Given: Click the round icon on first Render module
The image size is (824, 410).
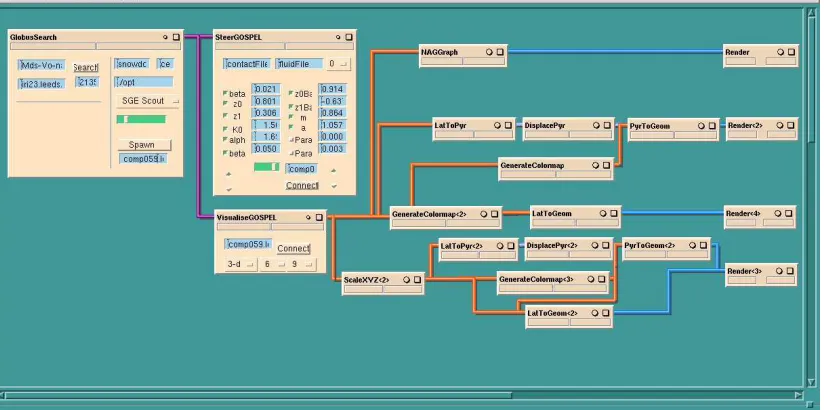Looking at the screenshot, I should tap(780, 52).
